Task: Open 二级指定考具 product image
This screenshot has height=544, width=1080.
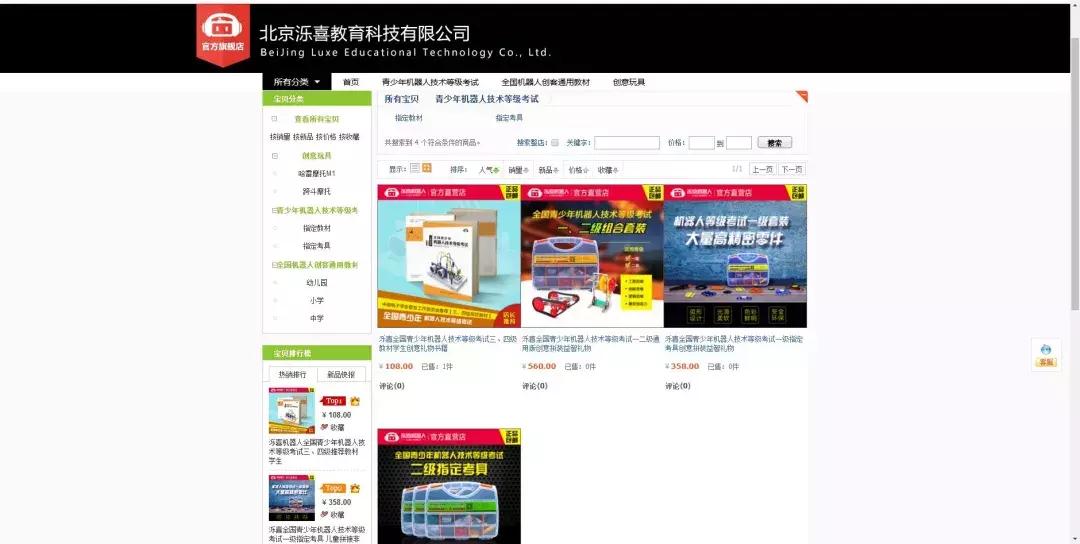Action: [449, 486]
